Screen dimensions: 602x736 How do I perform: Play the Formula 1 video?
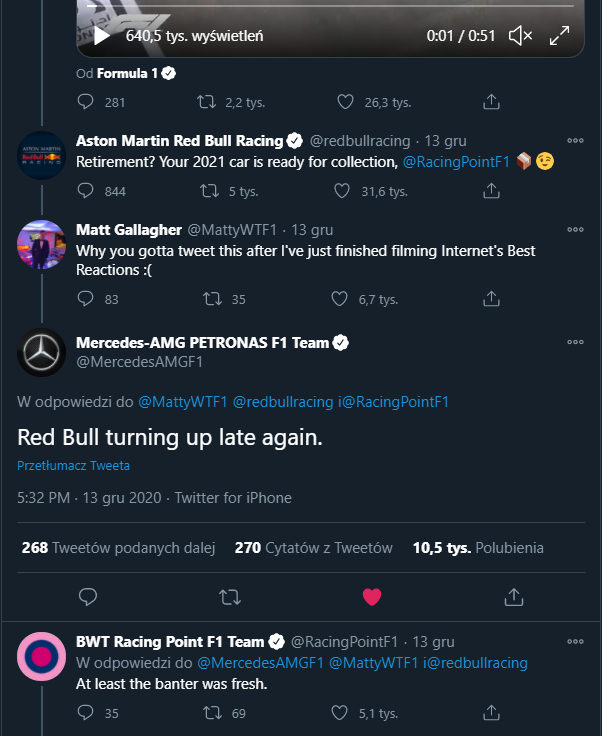[102, 36]
